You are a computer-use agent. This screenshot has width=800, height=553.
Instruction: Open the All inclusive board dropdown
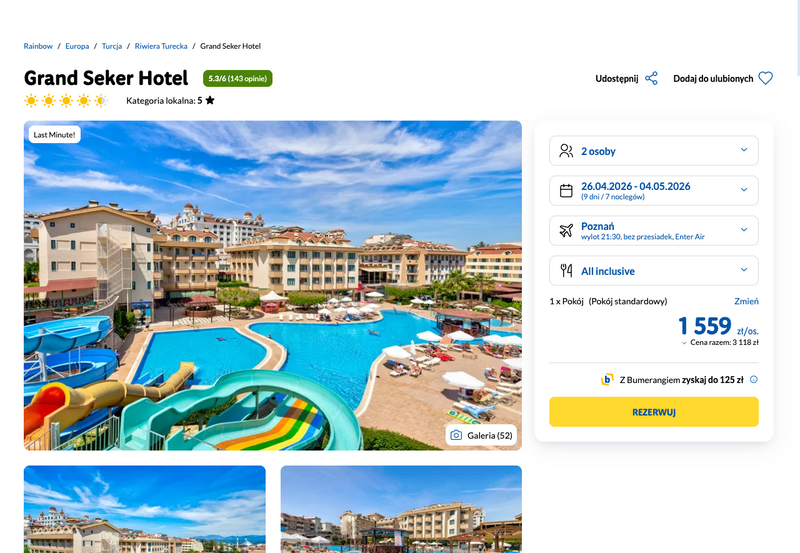coord(654,270)
